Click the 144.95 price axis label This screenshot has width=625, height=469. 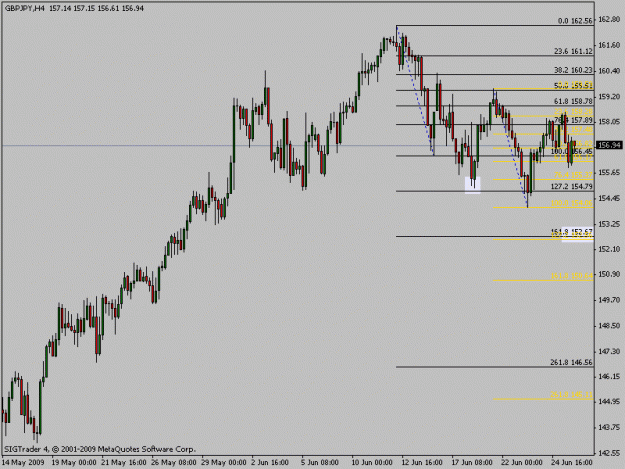pos(609,401)
